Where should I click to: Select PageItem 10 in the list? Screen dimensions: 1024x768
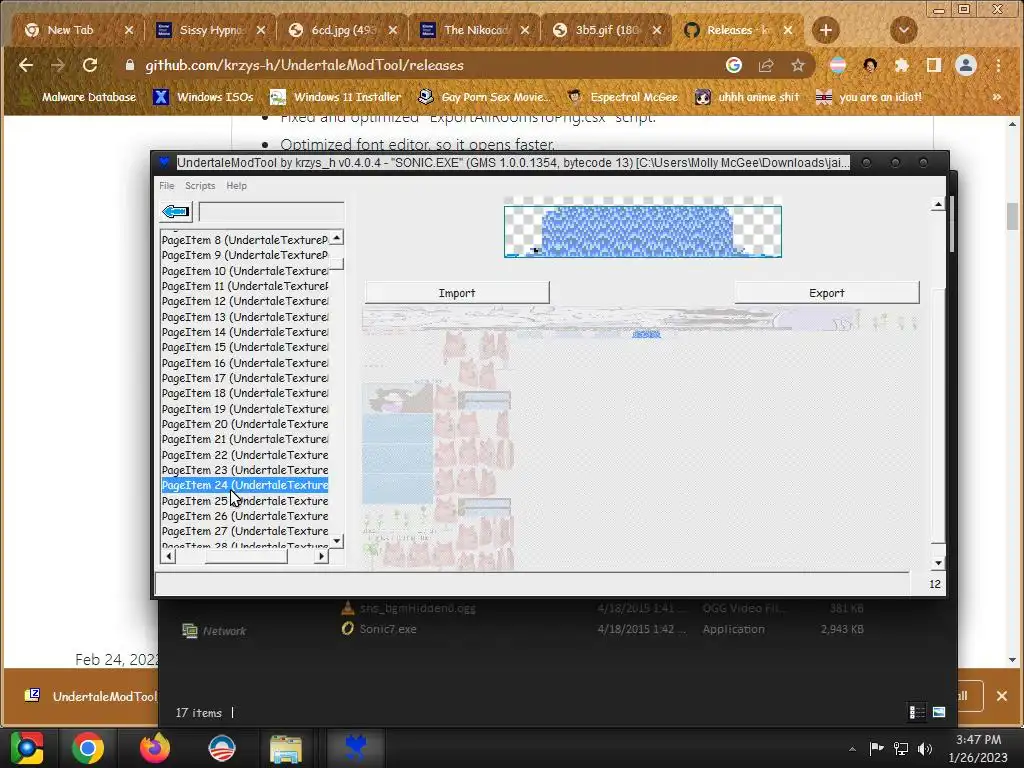(x=245, y=270)
